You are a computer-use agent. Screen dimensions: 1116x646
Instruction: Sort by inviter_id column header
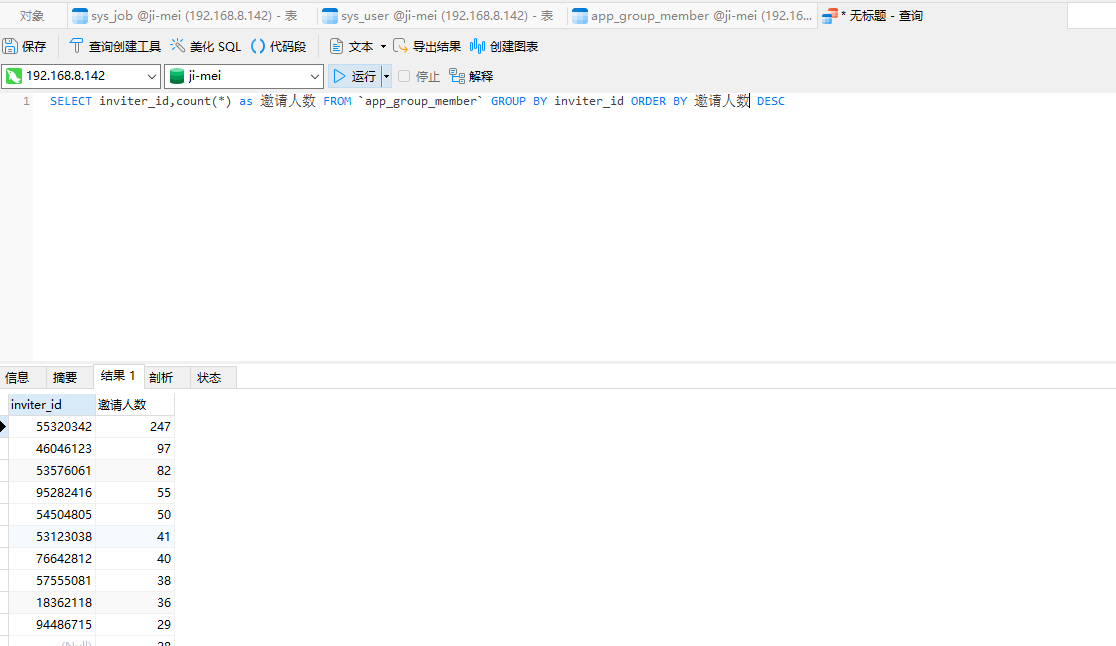[x=50, y=404]
